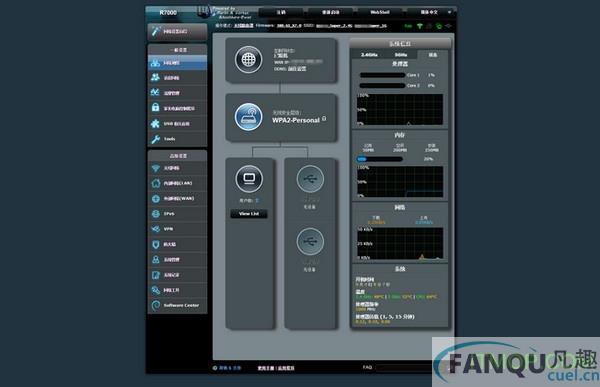Open the WAN settings globe item
The image size is (600, 387).
[177, 199]
